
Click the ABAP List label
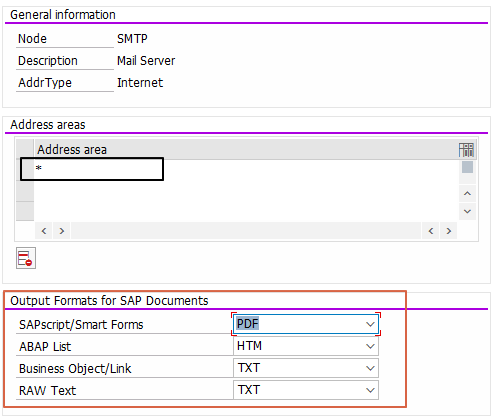(45, 347)
